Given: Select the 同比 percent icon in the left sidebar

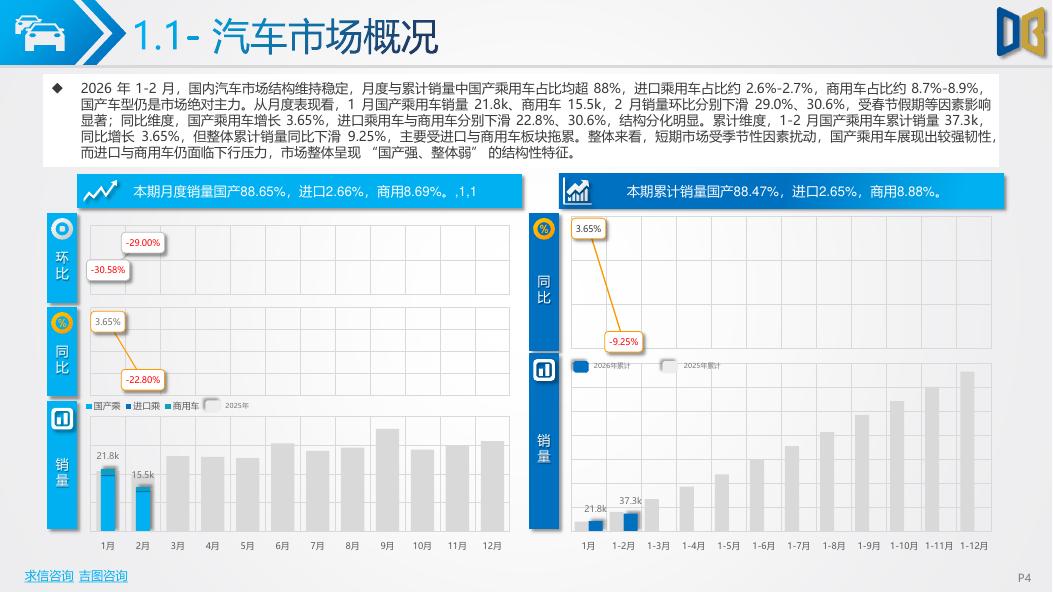Looking at the screenshot, I should click(x=61, y=322).
